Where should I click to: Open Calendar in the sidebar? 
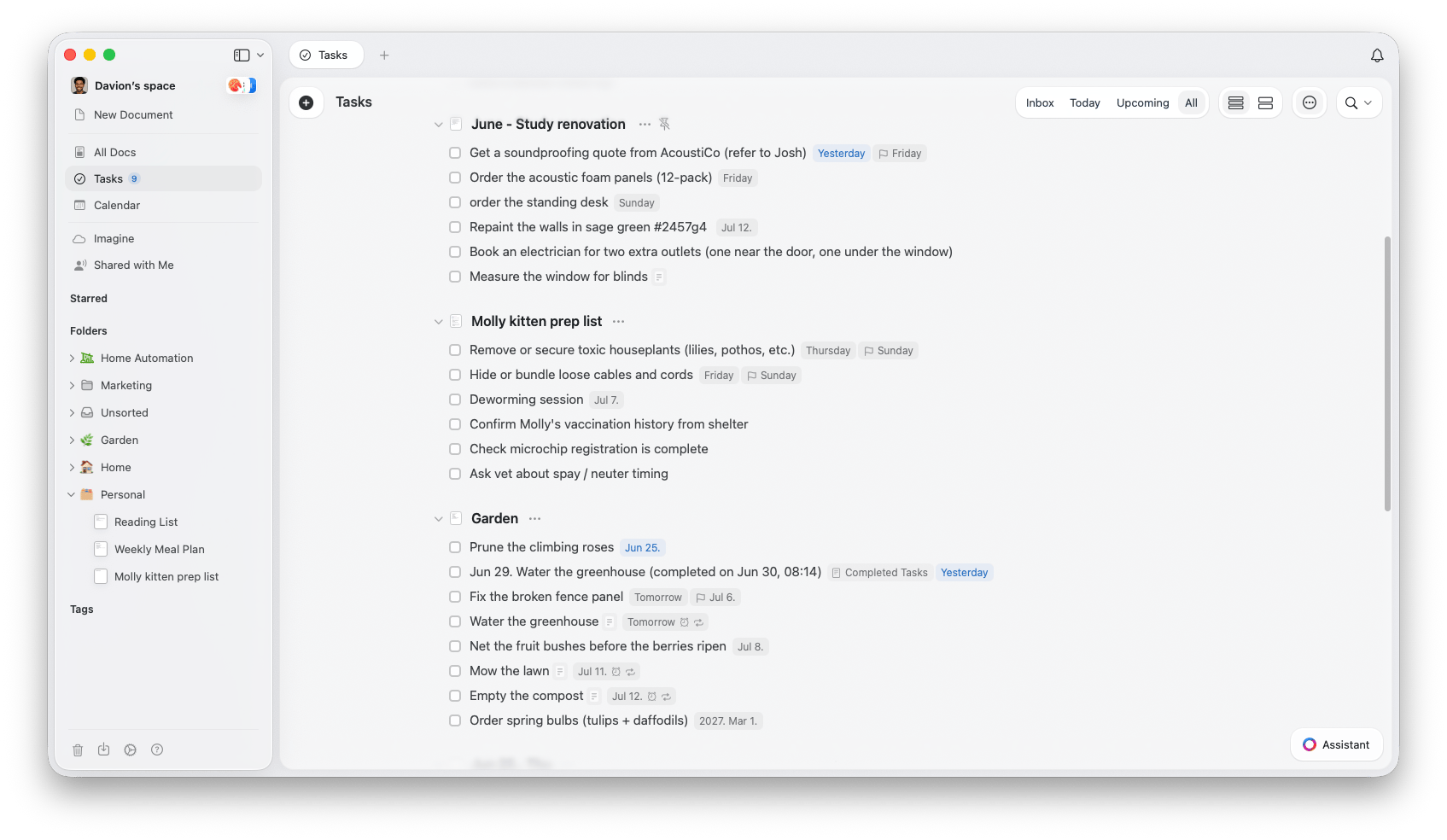point(163,206)
